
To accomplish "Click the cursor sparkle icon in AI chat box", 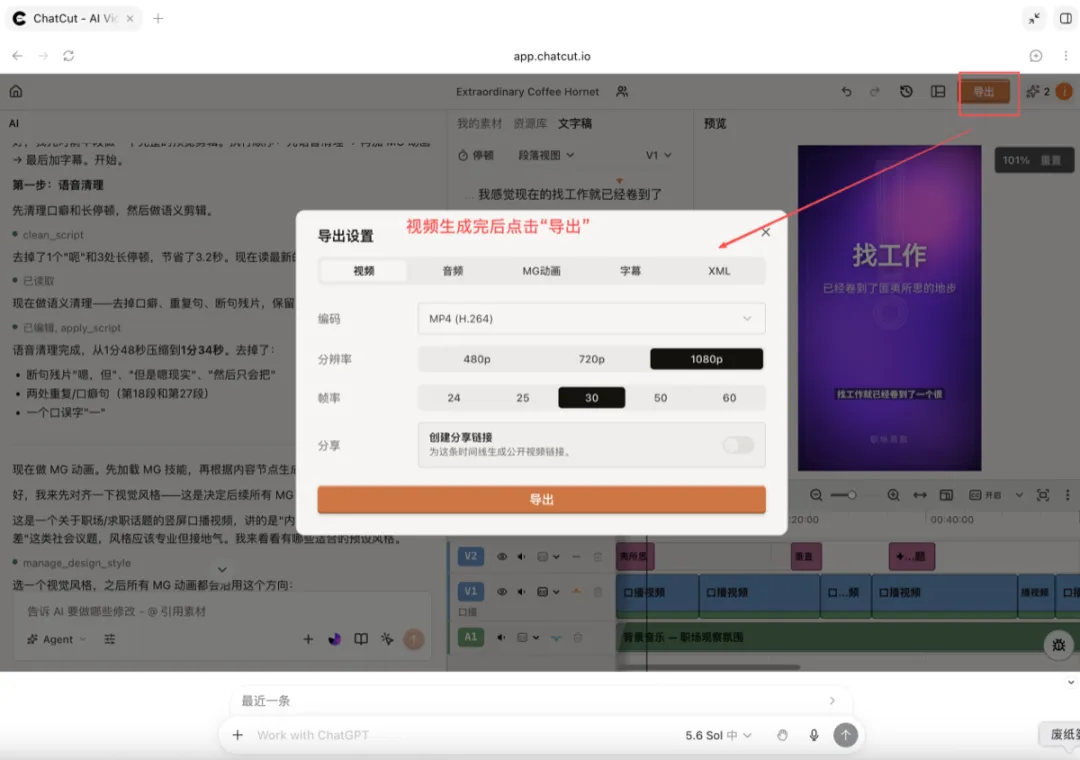I will (387, 639).
